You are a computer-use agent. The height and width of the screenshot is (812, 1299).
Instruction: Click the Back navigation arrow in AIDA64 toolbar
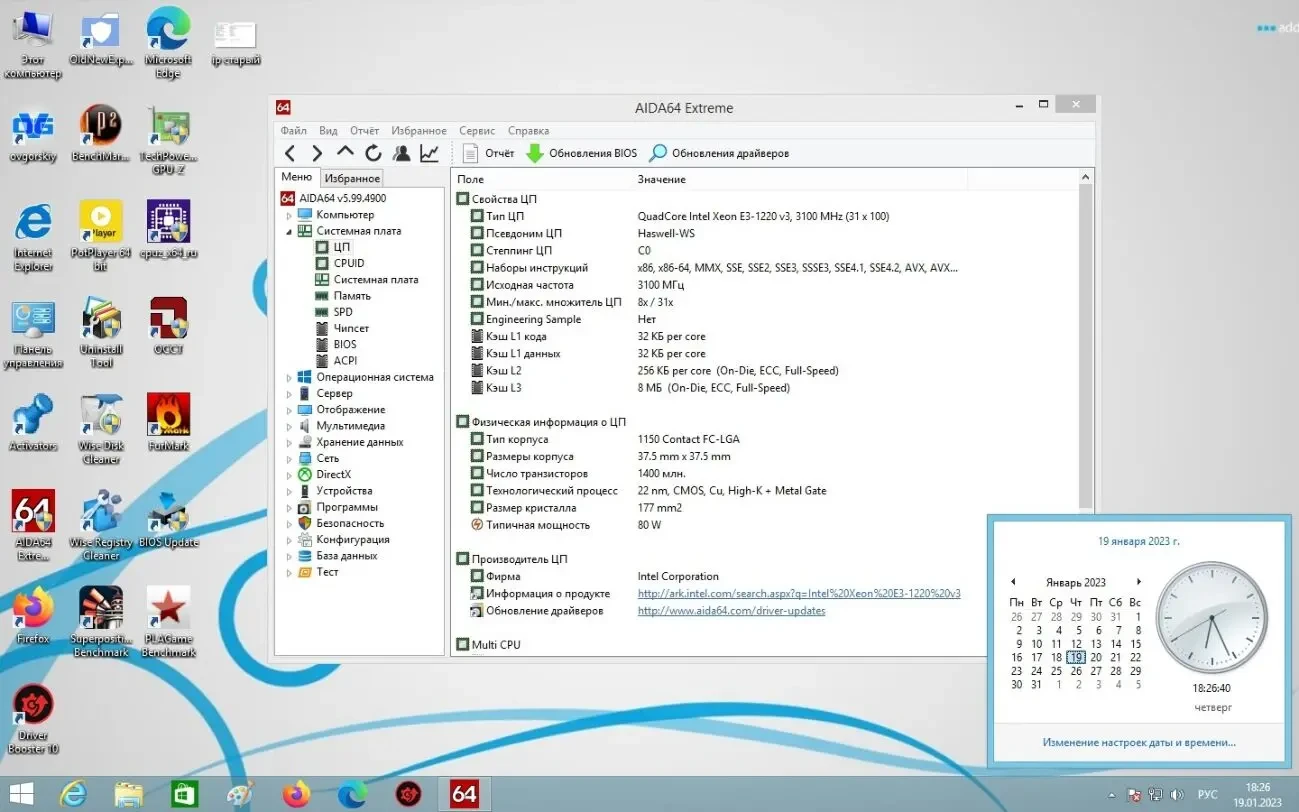[x=289, y=153]
